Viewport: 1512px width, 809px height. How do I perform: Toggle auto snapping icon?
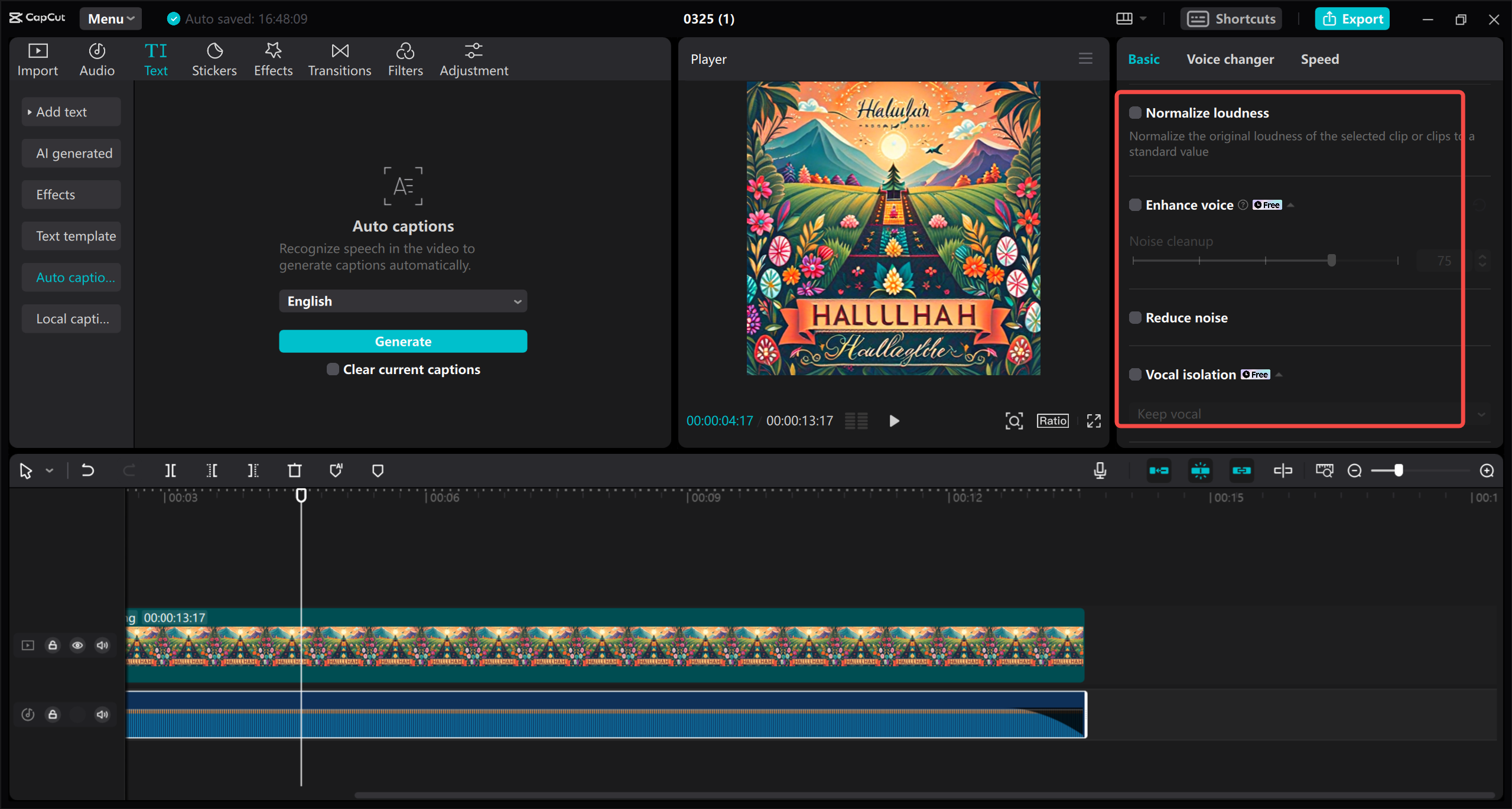pyautogui.click(x=1200, y=470)
